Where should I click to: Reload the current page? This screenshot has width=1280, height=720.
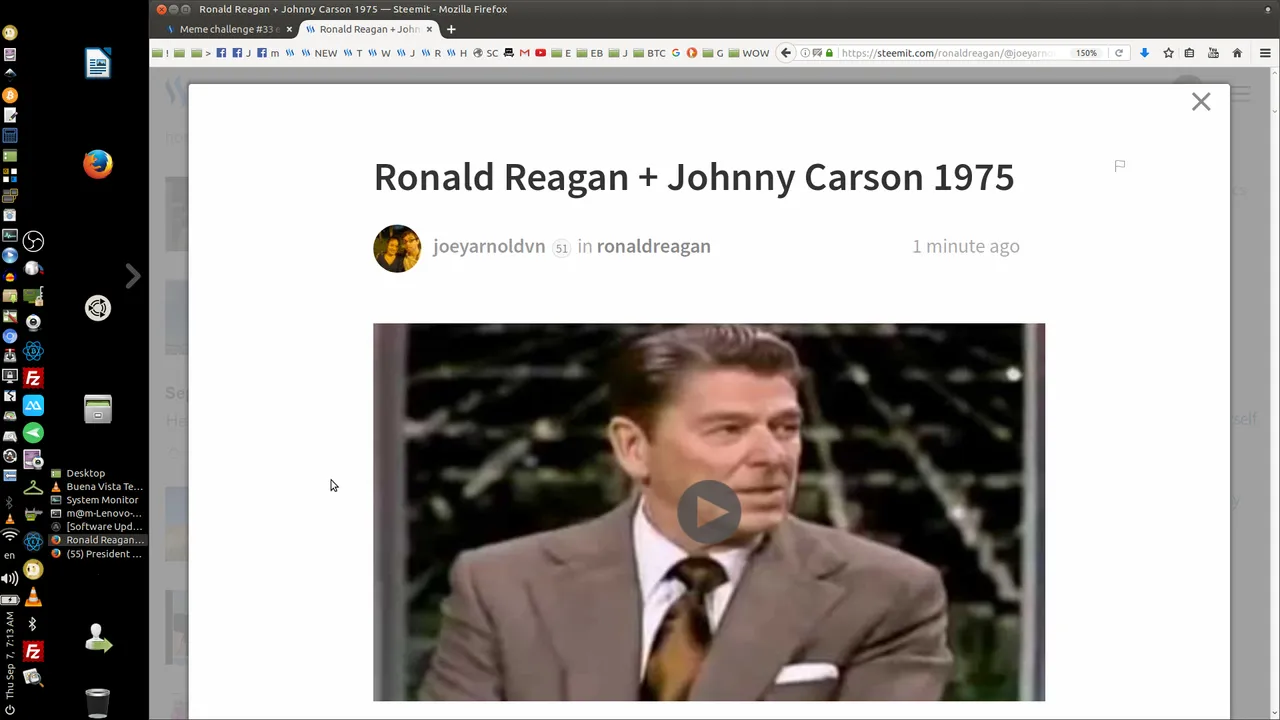click(1119, 53)
